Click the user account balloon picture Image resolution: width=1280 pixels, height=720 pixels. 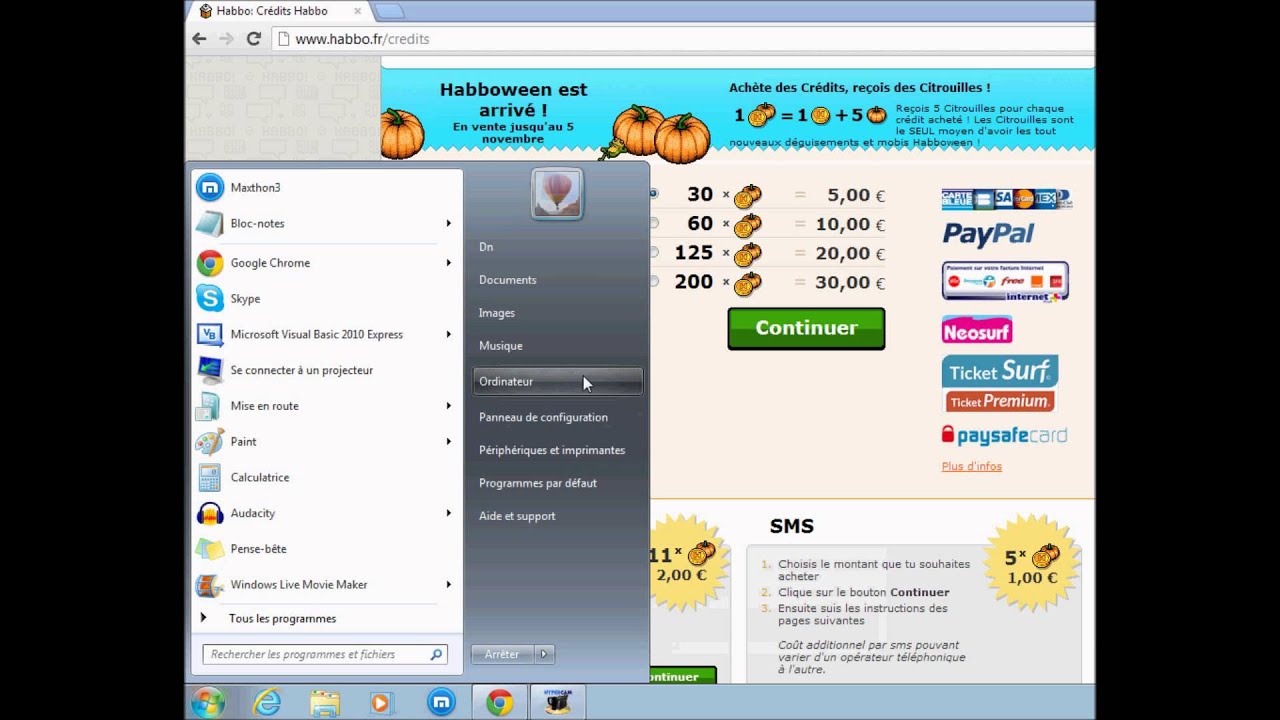(557, 193)
